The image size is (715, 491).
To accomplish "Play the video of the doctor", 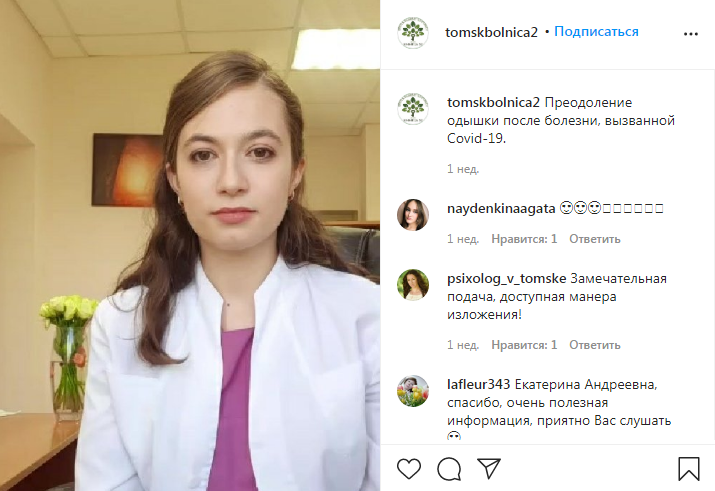I will point(190,245).
